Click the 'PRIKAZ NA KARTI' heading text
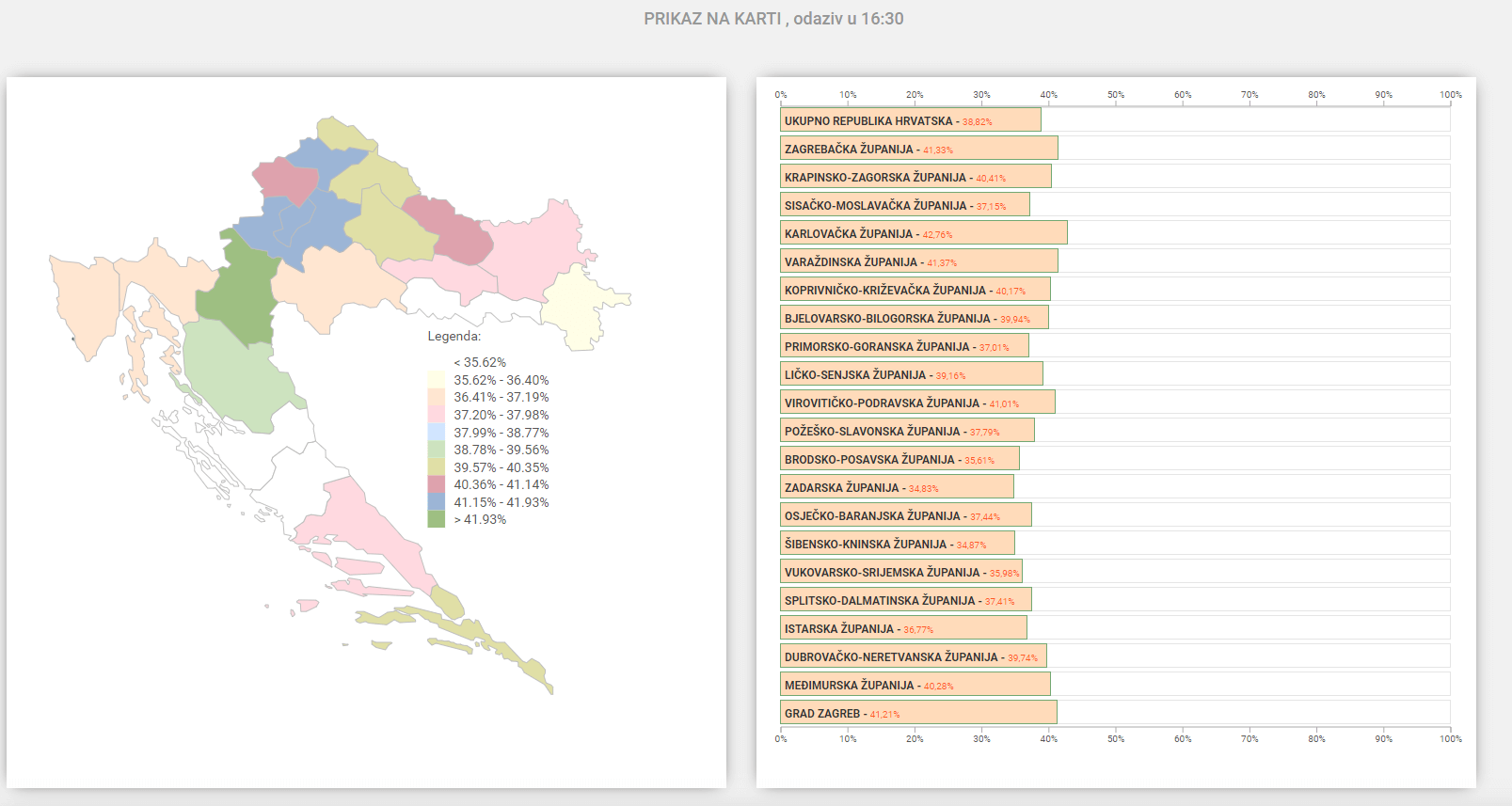This screenshot has height=806, width=1512. [712, 19]
